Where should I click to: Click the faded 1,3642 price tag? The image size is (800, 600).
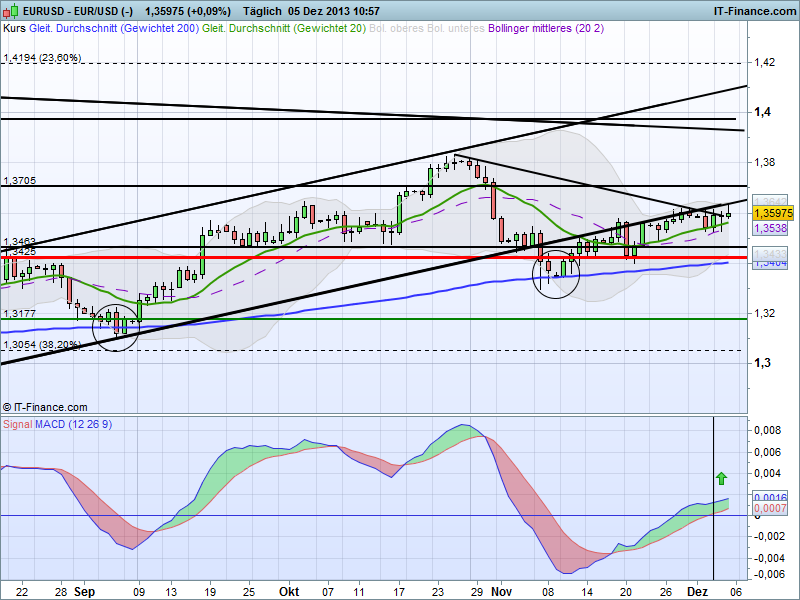(770, 201)
